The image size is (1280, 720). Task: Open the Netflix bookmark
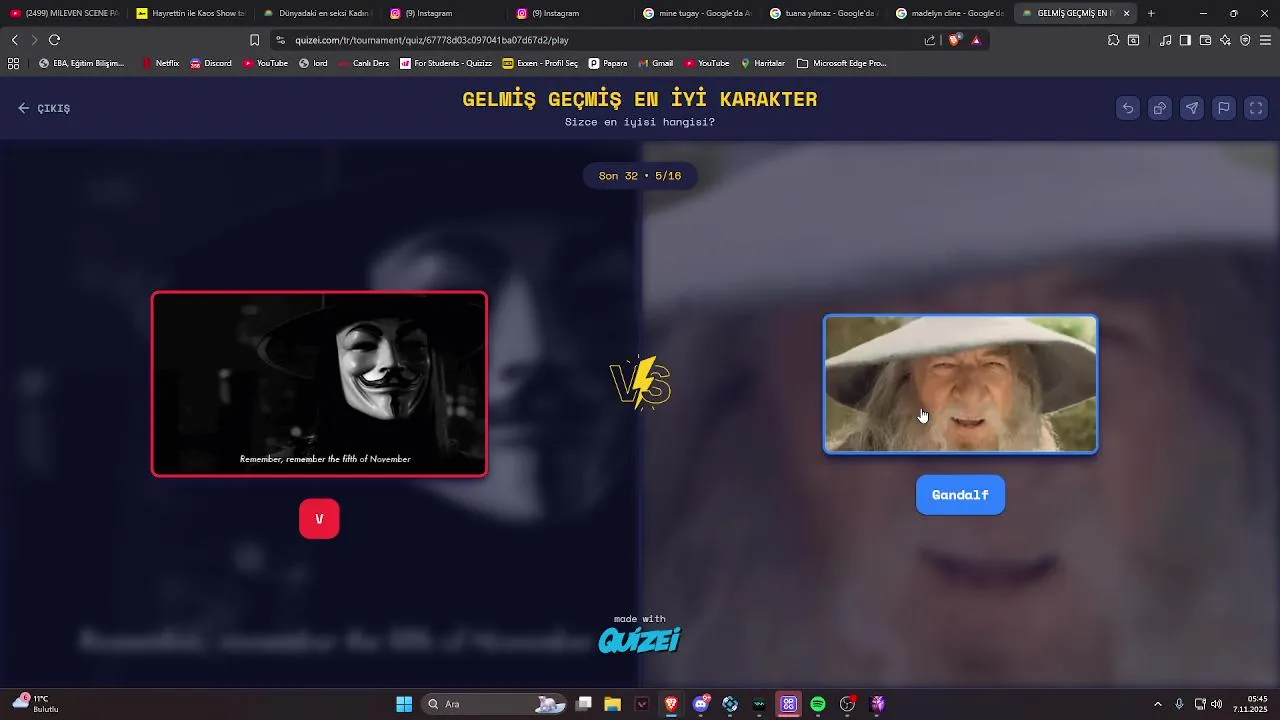tap(160, 63)
